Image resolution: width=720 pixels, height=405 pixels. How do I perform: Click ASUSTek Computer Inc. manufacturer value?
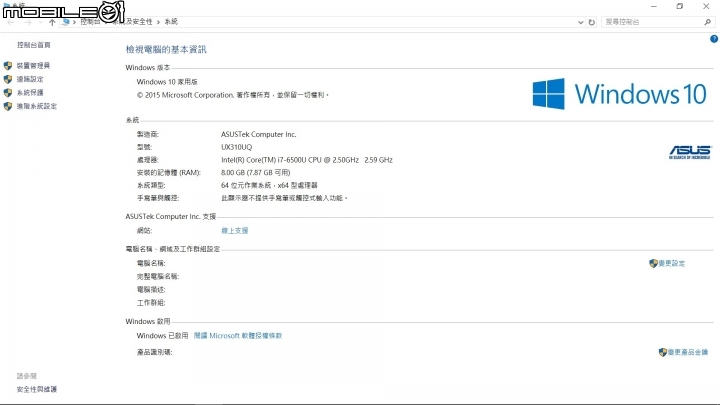click(x=259, y=134)
